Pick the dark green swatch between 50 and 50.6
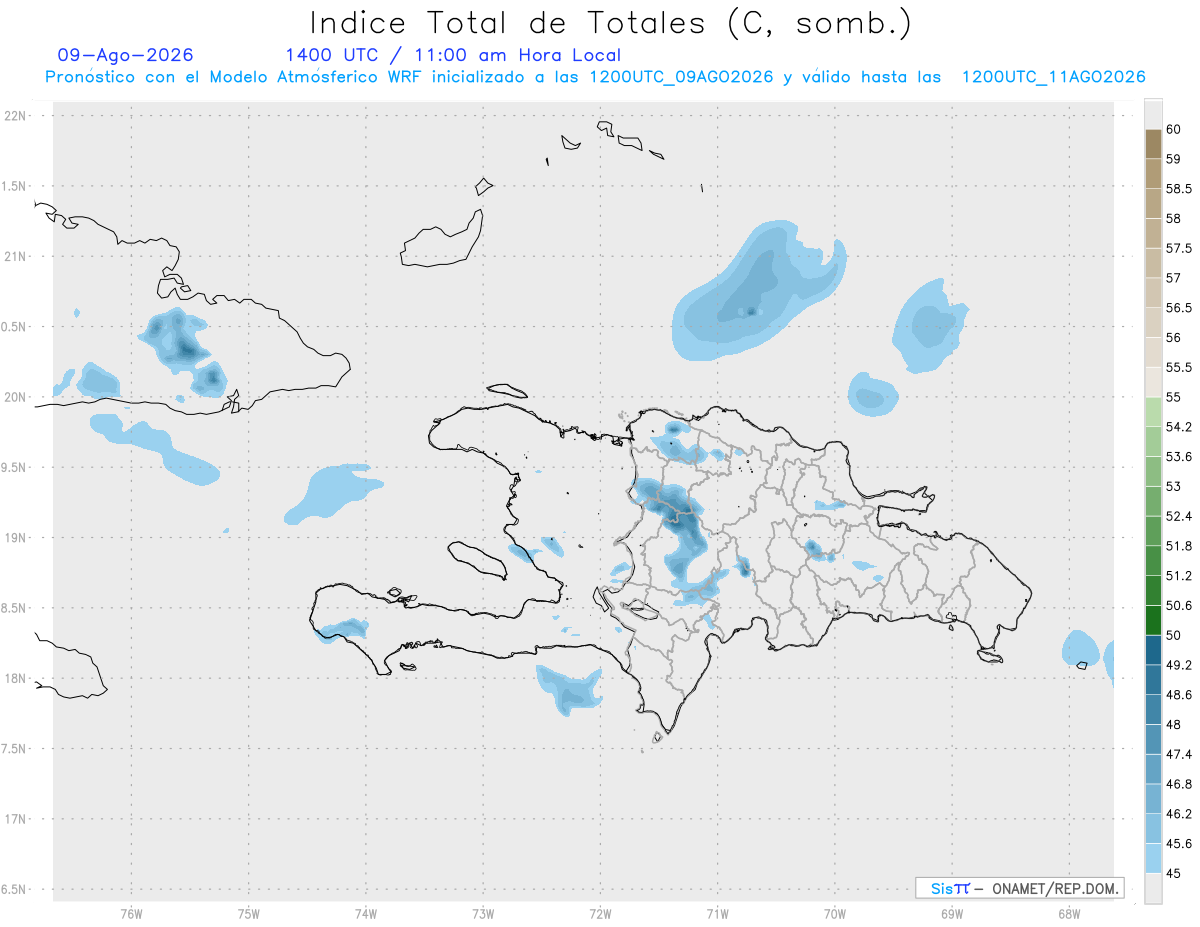 (1153, 620)
